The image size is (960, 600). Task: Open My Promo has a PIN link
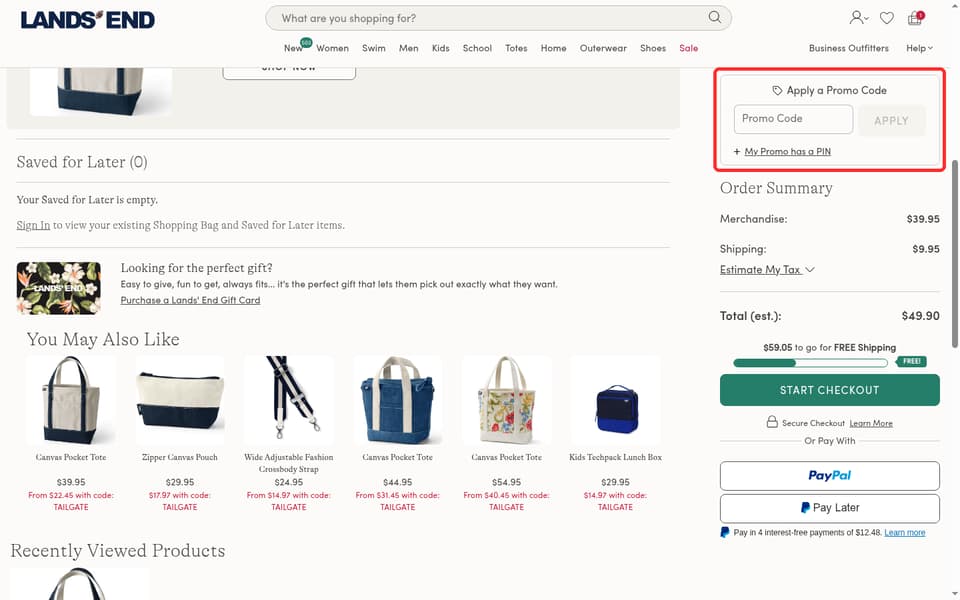[787, 151]
